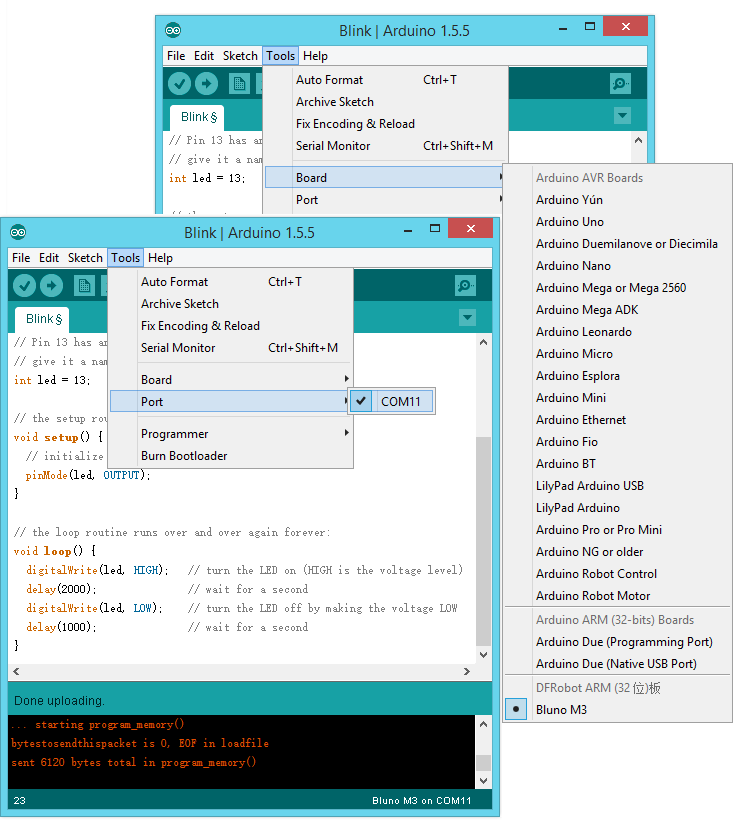Viewport: 743px width, 829px height.
Task: Open Help menu in front window
Action: (160, 258)
